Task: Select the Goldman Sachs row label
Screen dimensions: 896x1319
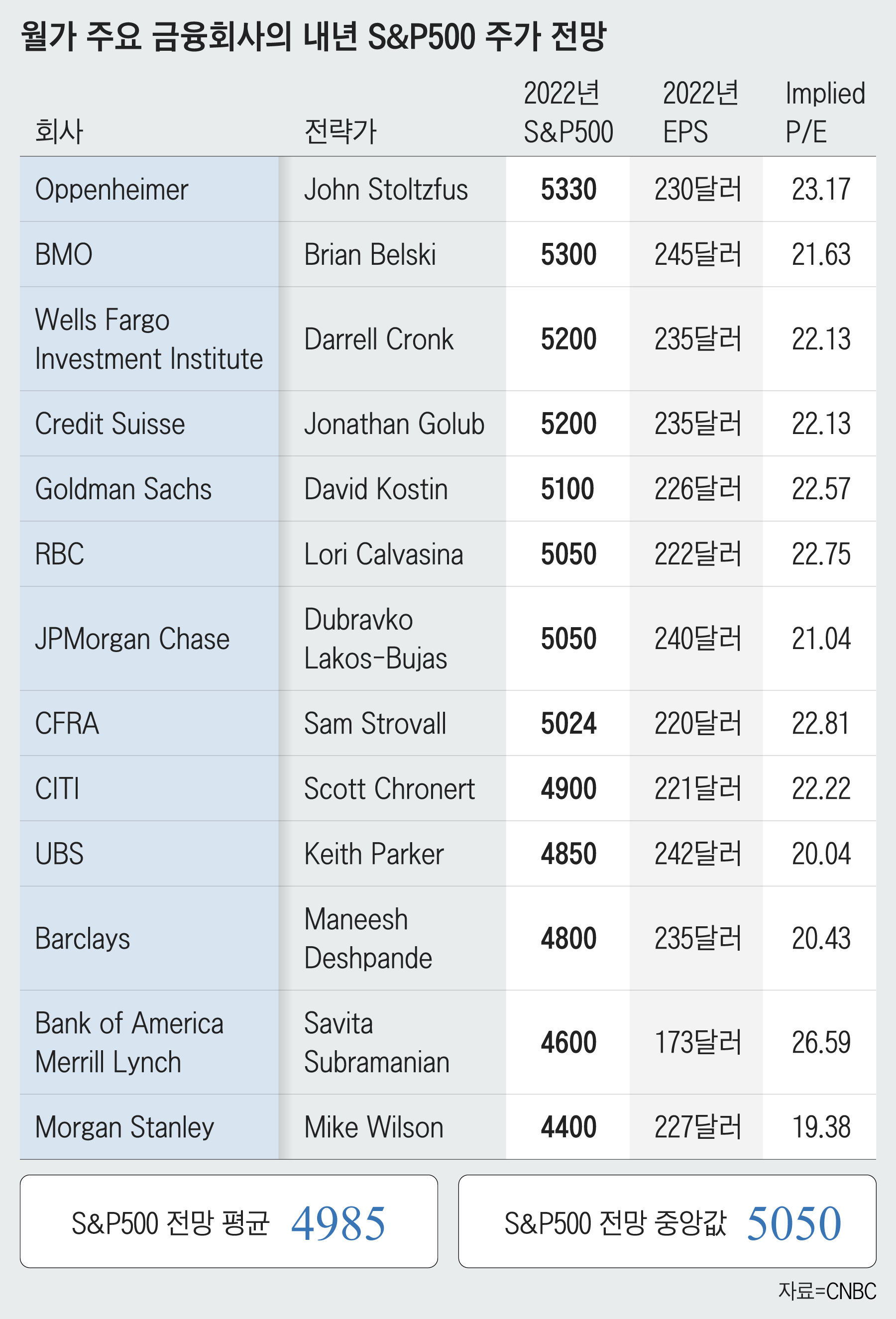Action: coord(123,489)
